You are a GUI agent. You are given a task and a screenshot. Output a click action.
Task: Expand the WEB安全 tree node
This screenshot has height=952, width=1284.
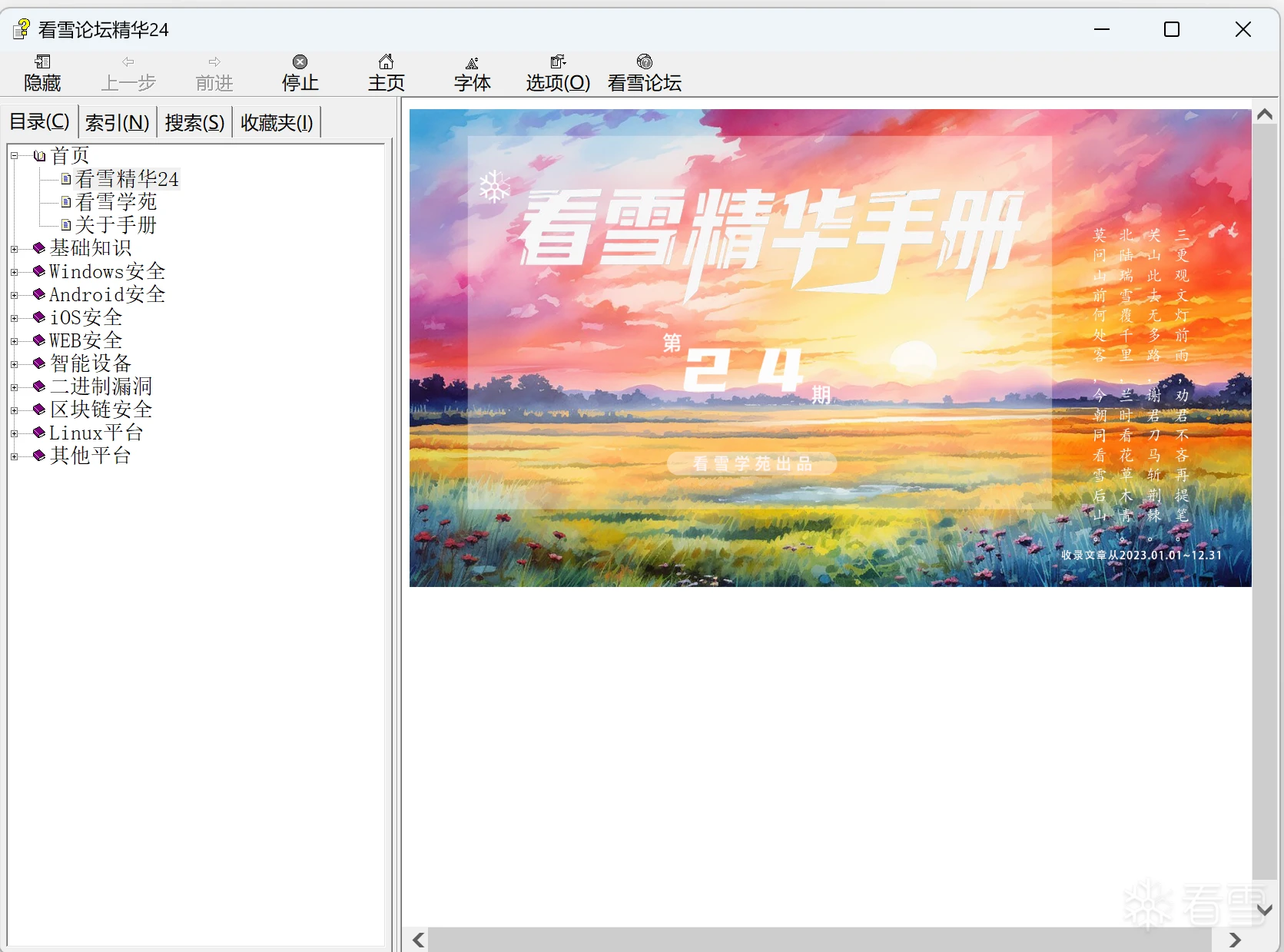(14, 341)
